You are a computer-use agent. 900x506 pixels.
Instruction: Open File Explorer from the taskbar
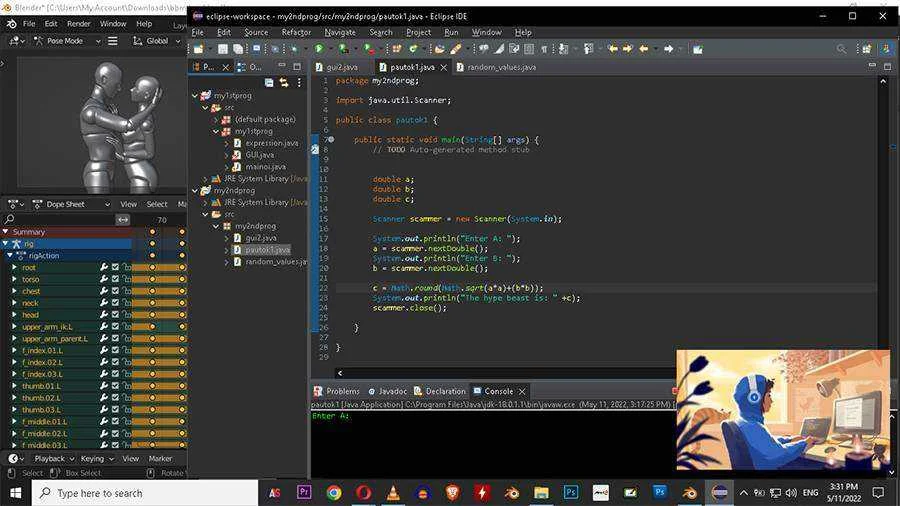coord(541,493)
